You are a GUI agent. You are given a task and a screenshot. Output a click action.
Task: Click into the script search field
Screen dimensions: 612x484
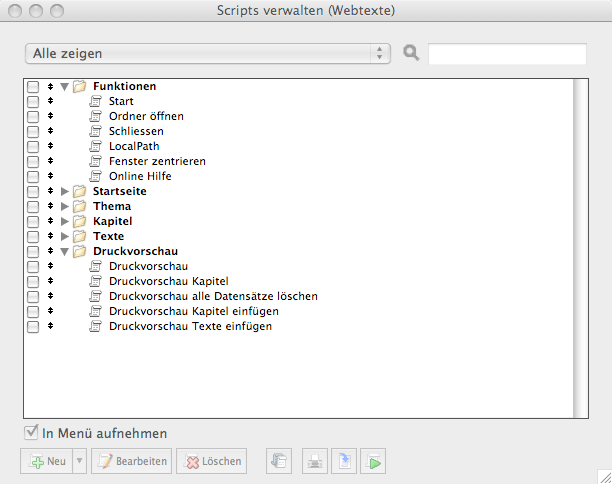[x=507, y=54]
